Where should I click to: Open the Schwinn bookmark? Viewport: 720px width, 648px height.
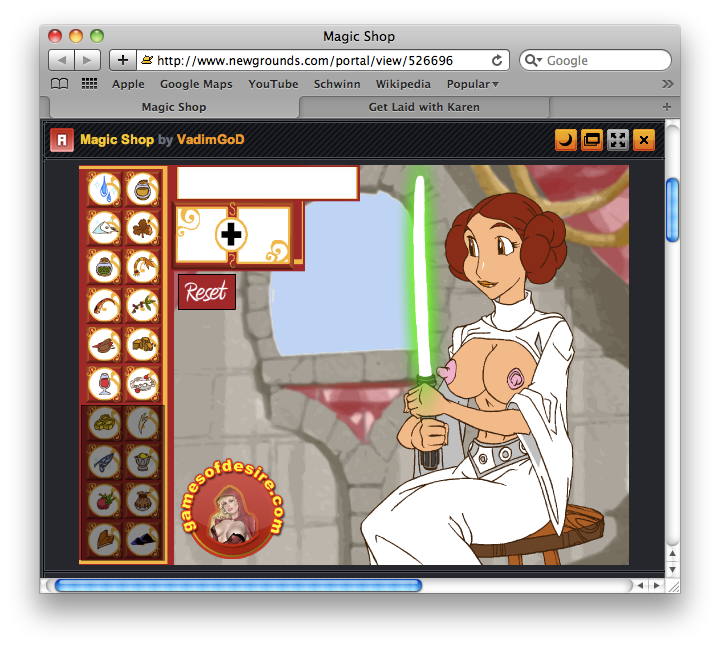tap(337, 84)
